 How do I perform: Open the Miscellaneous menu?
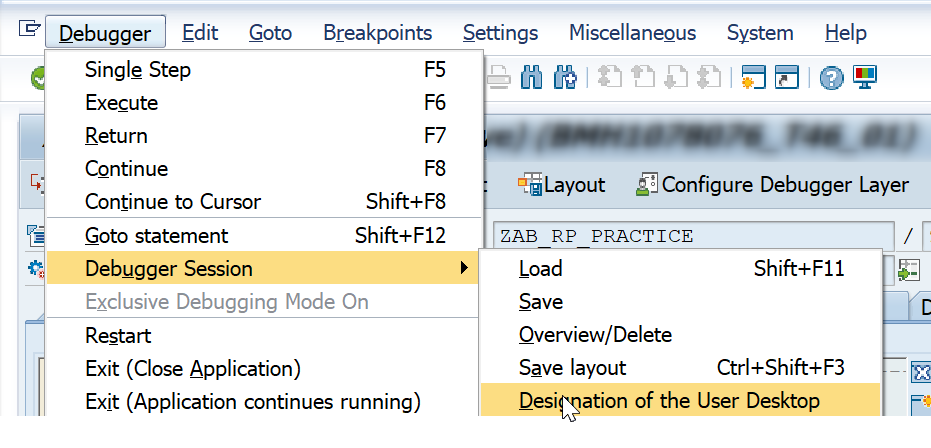pos(632,33)
